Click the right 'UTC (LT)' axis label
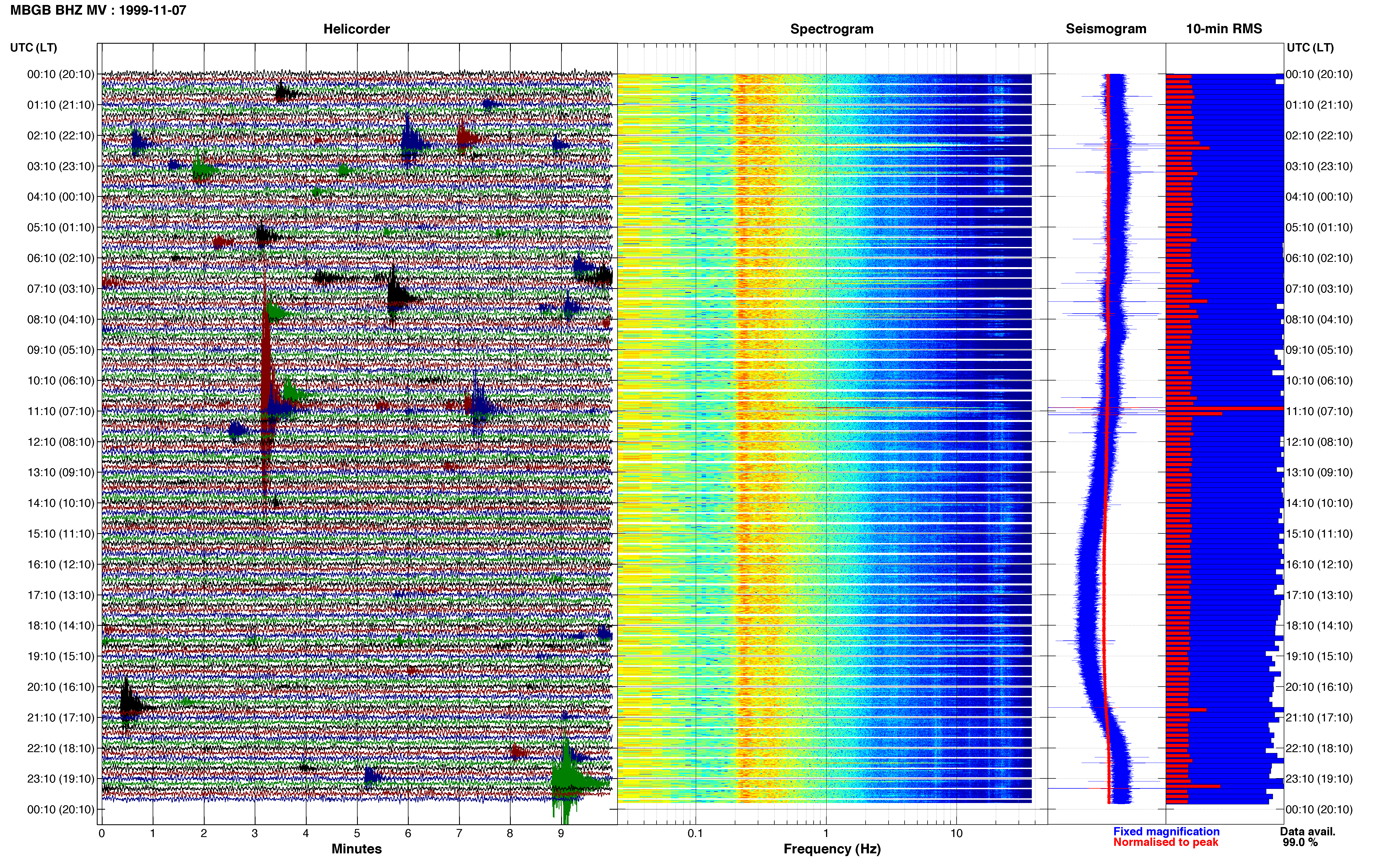 (x=1310, y=48)
